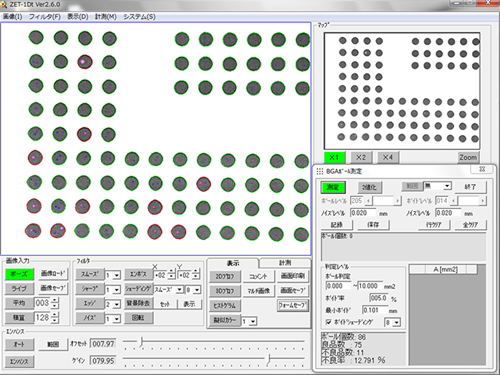Open the 2Dプロファイル profile view

[224, 276]
